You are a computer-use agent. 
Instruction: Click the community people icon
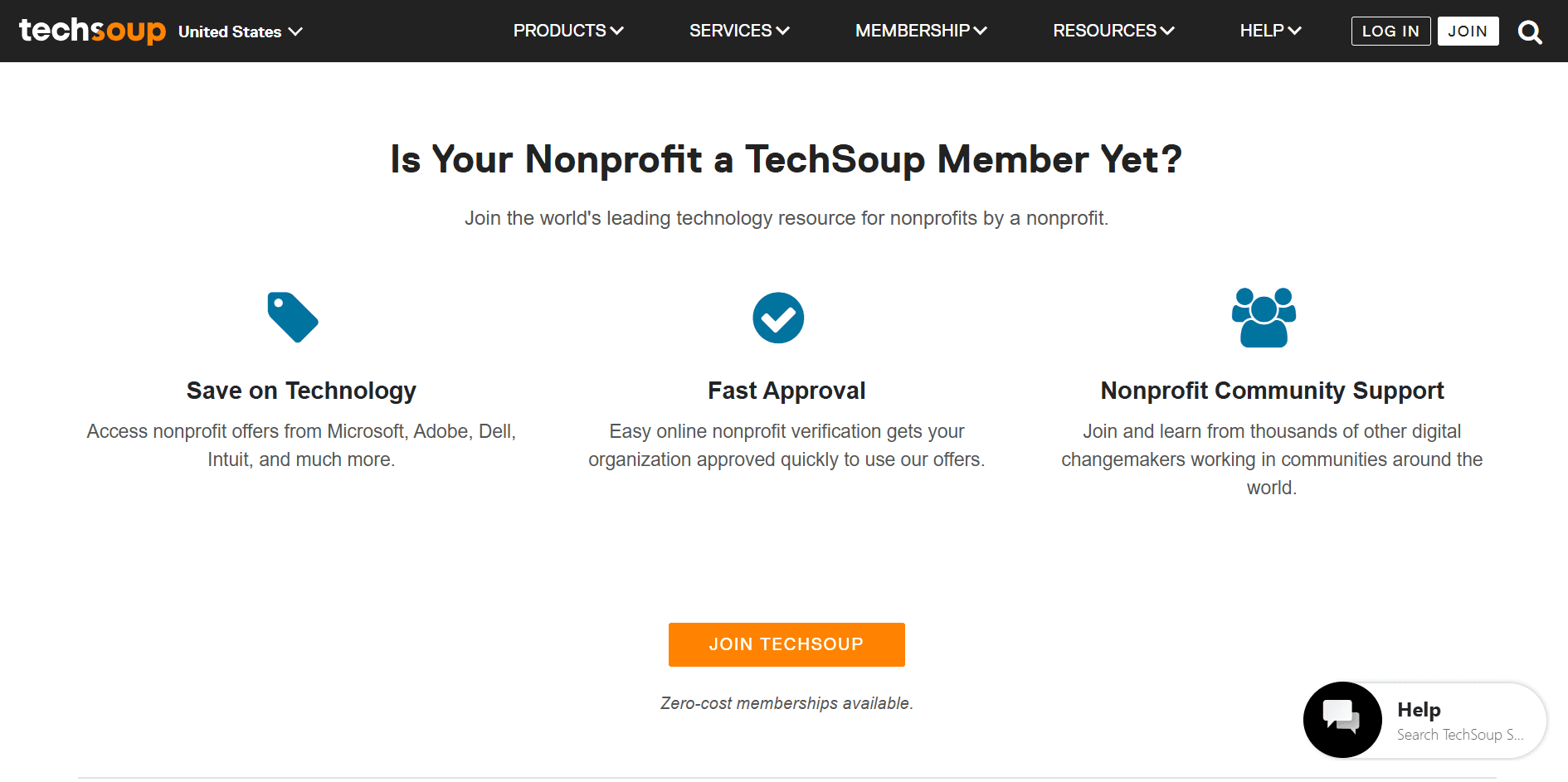tap(1263, 318)
